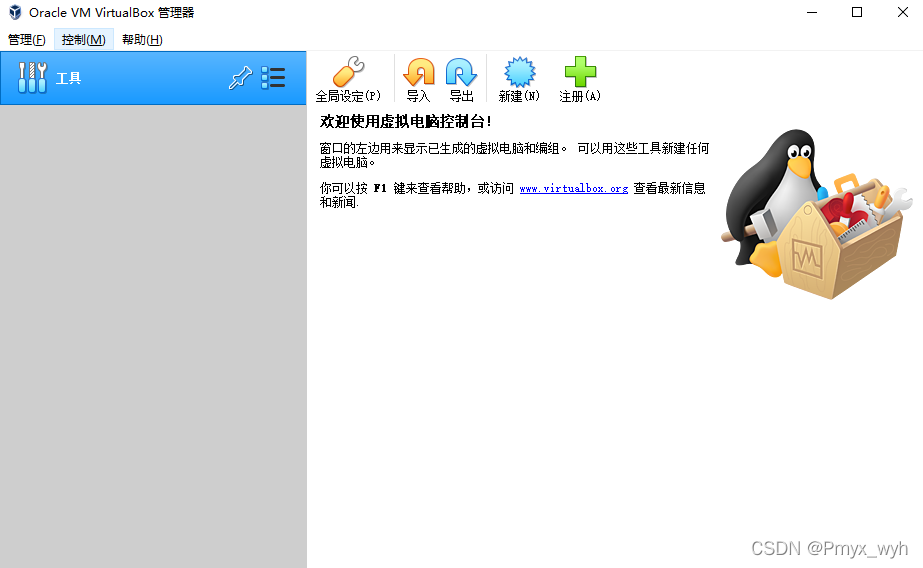Open the 管理(F) menu
Screen dimensions: 923x568
[x=26, y=39]
